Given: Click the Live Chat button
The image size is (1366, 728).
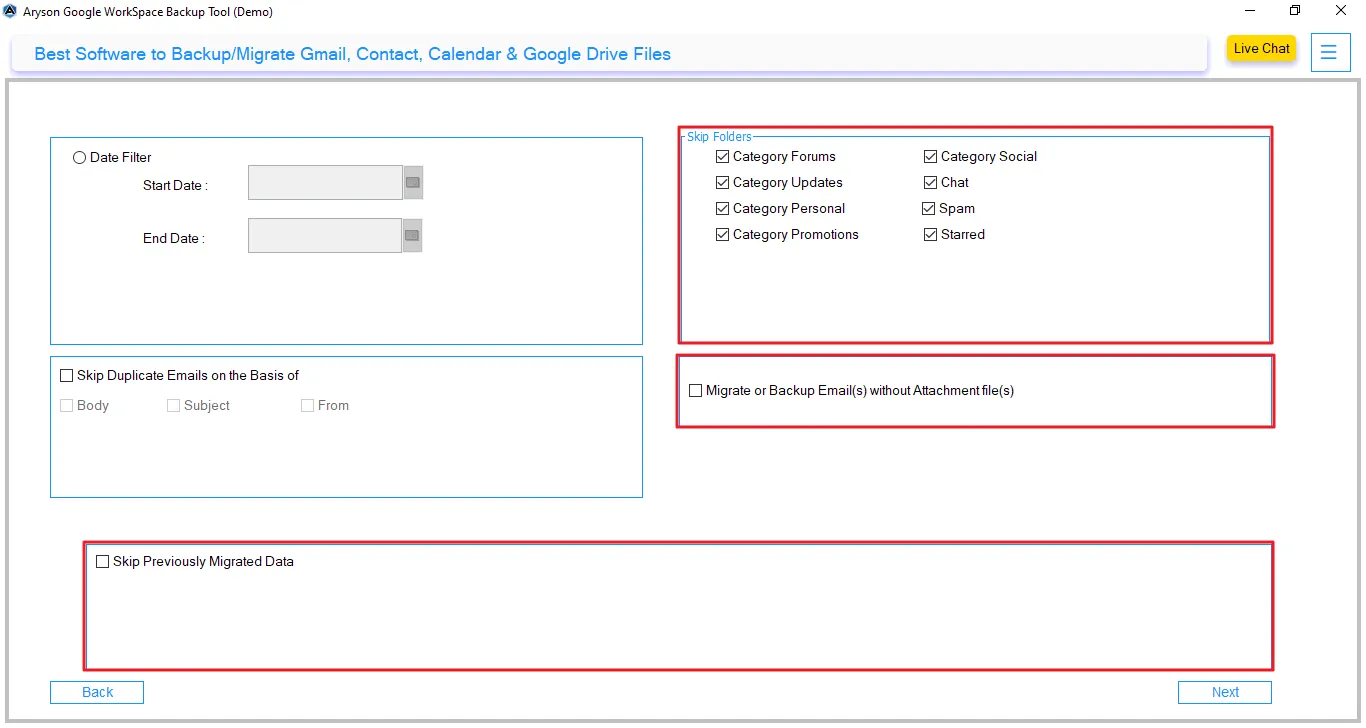Looking at the screenshot, I should pos(1261,48).
